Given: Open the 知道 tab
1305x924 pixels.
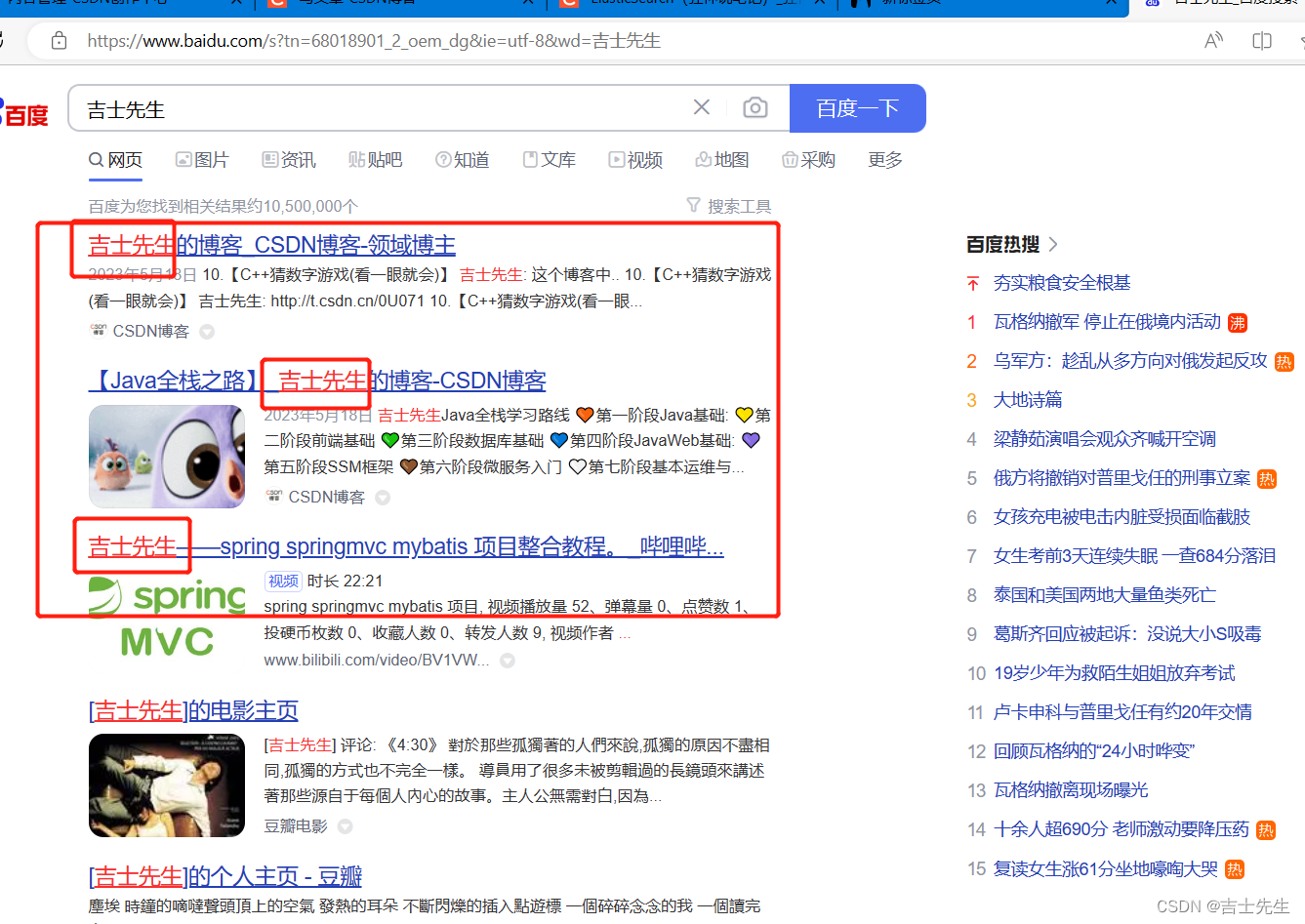Looking at the screenshot, I should [463, 160].
